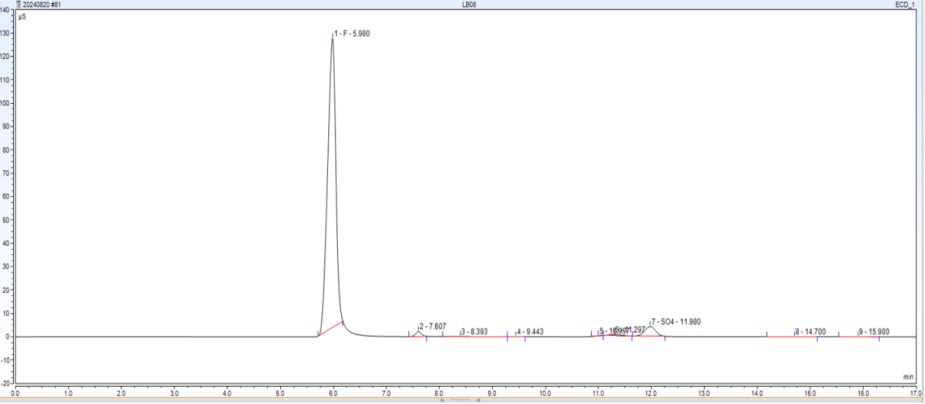Select peak label 4 - 9.443
The height and width of the screenshot is (404, 925).
pos(530,331)
